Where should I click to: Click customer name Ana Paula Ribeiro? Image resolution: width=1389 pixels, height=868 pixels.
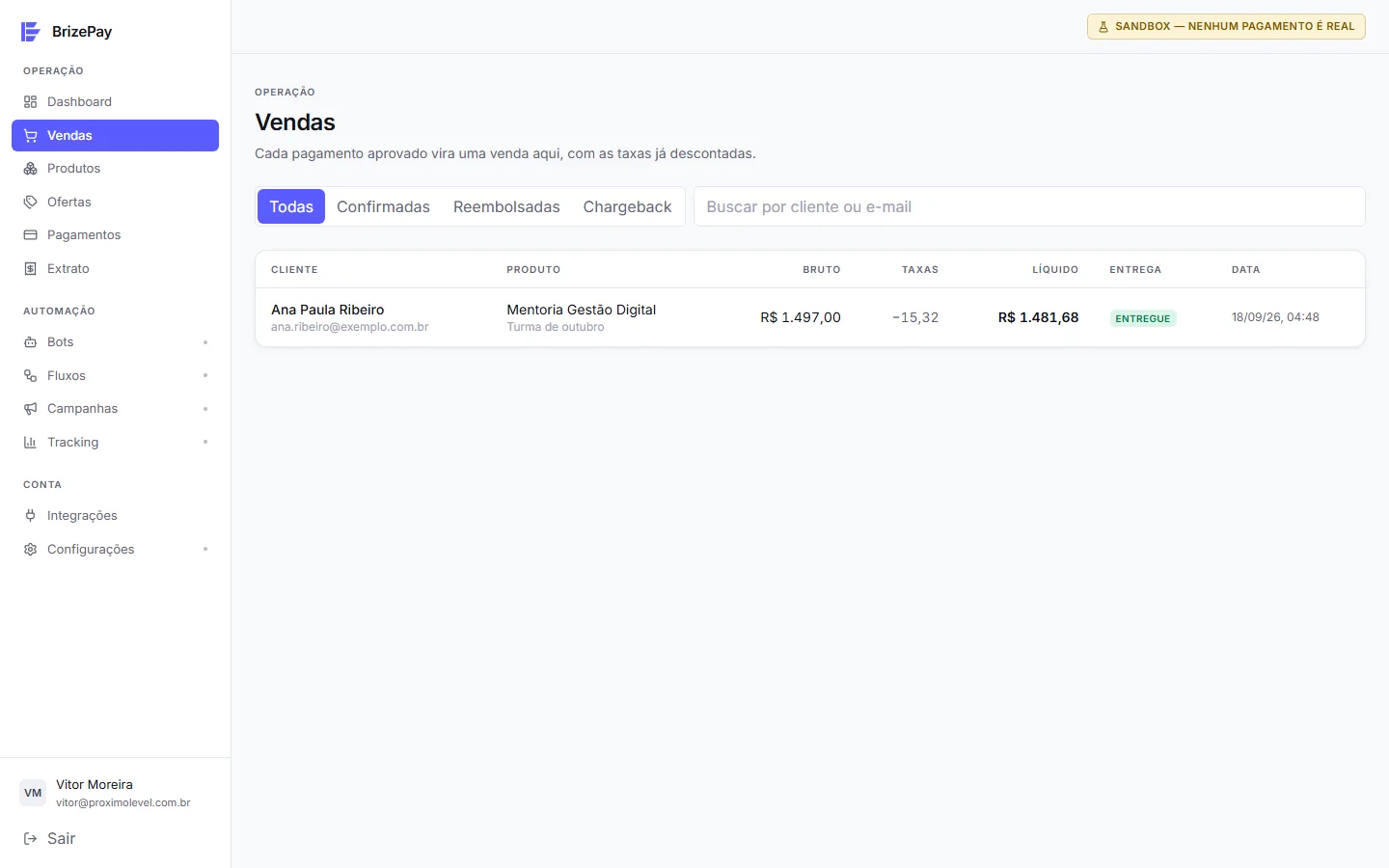(328, 310)
